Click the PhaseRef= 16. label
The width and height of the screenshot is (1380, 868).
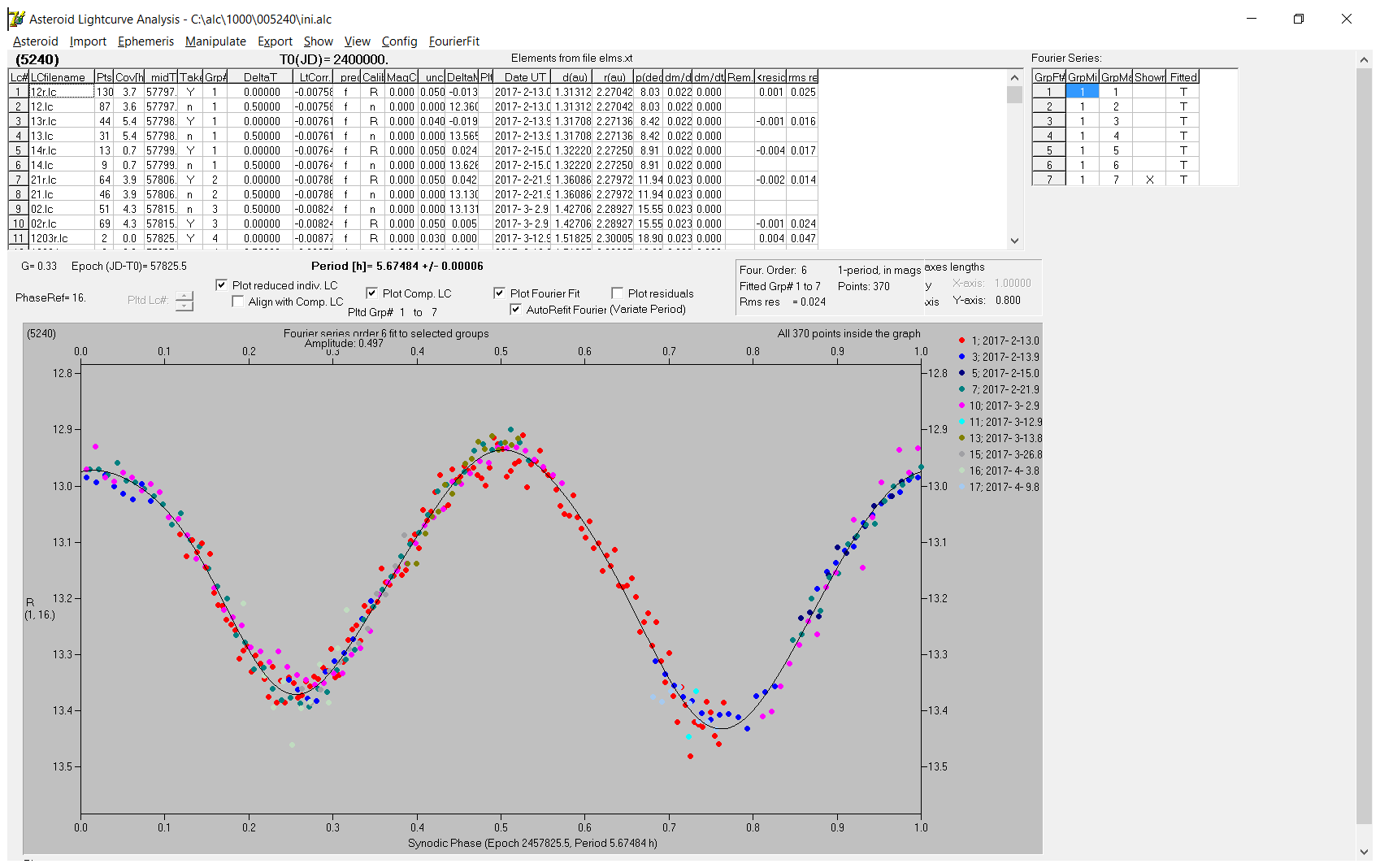[x=50, y=298]
